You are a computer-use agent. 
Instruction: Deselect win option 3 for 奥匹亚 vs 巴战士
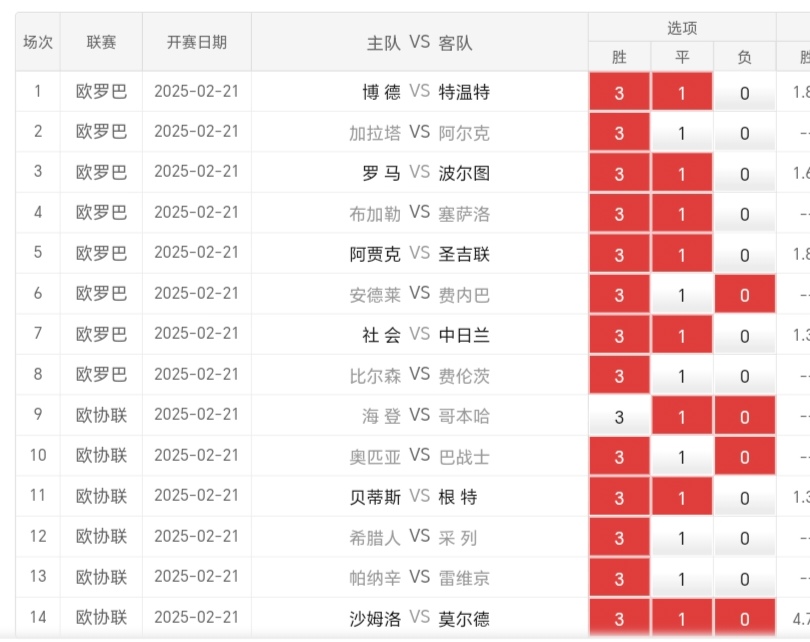[x=619, y=457]
